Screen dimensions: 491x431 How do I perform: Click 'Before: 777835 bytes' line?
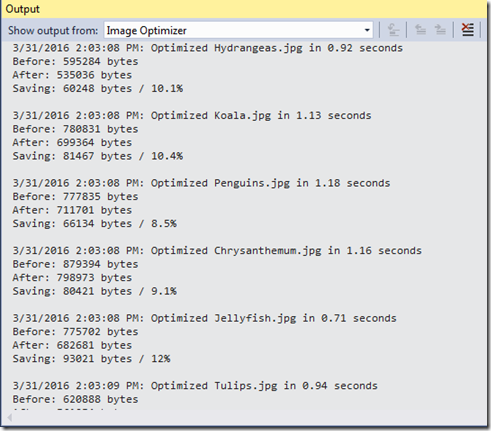coord(75,197)
